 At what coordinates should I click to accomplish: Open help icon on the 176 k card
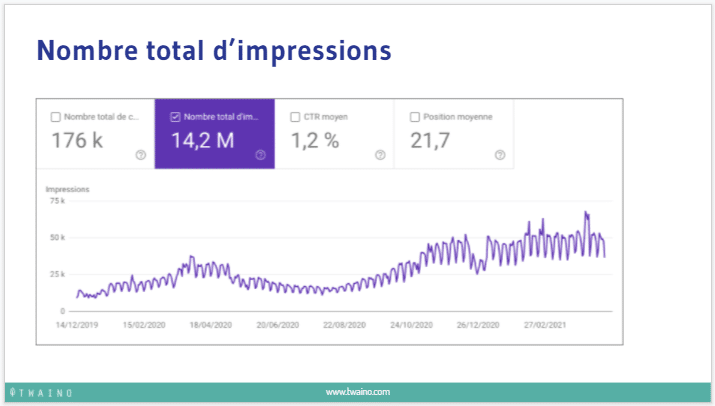tap(141, 155)
